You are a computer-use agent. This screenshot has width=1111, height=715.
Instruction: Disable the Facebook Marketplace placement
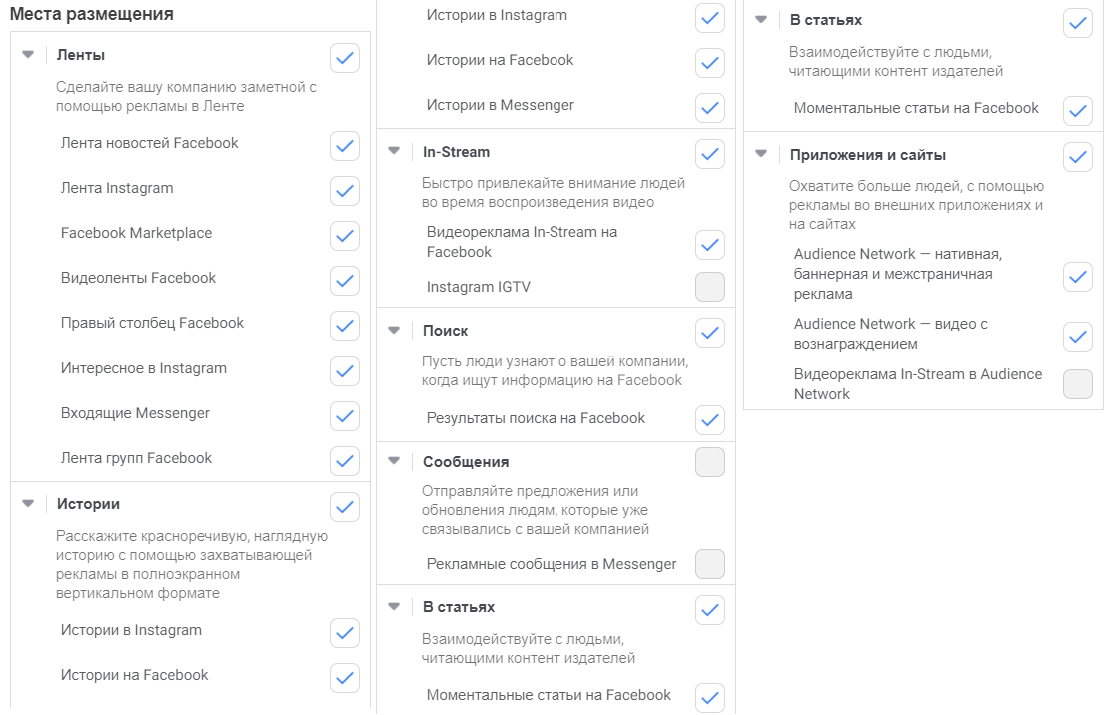[345, 236]
